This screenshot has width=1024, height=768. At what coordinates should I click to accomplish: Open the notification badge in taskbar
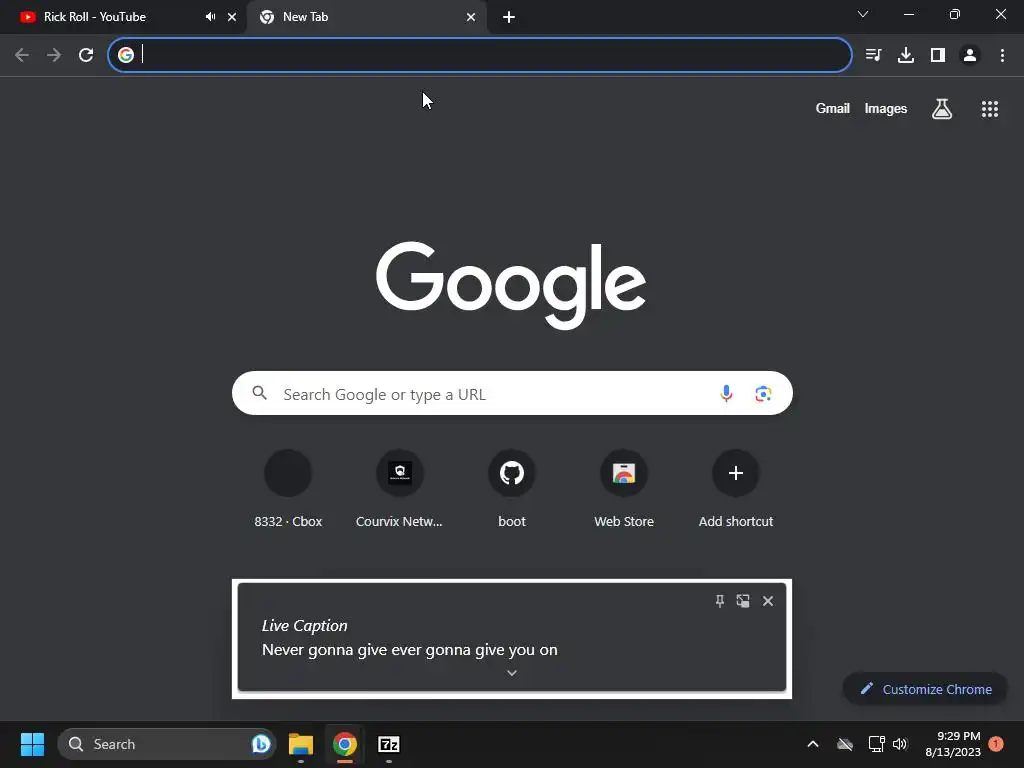point(996,744)
